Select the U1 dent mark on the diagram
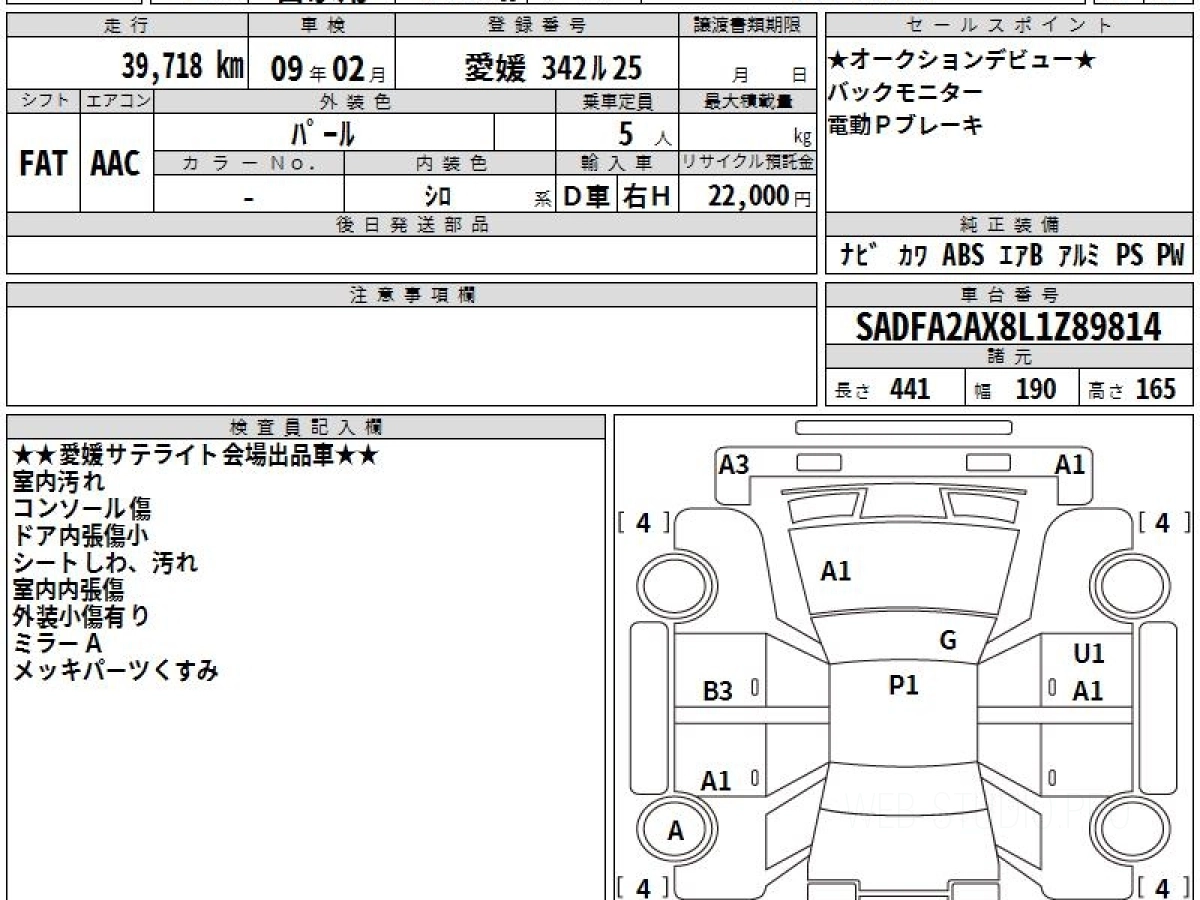Image resolution: width=1200 pixels, height=900 pixels. [1088, 654]
